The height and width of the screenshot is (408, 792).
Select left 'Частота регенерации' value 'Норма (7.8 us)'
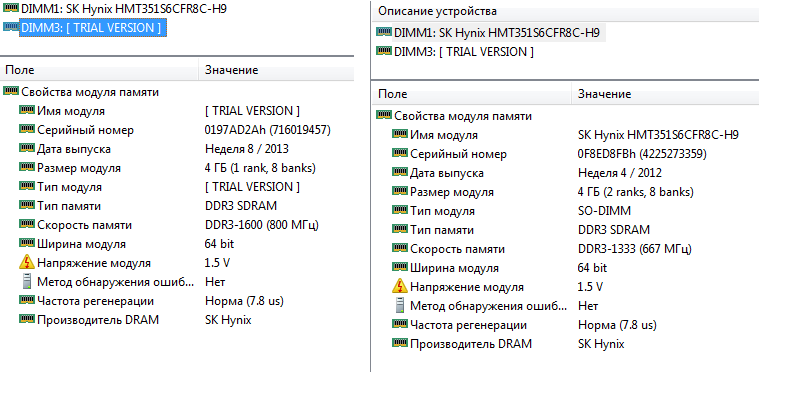[x=244, y=301]
